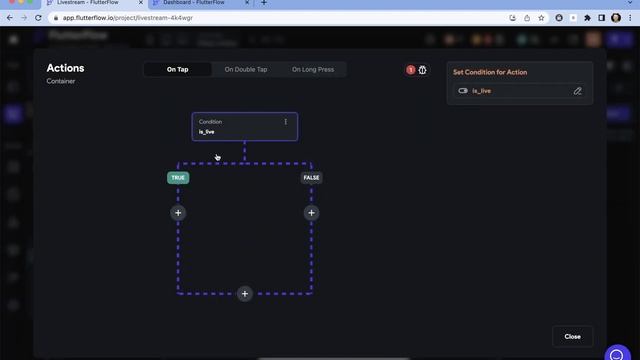This screenshot has width=640, height=360.
Task: Edit the is_live condition with pencil icon
Action: coord(577,91)
